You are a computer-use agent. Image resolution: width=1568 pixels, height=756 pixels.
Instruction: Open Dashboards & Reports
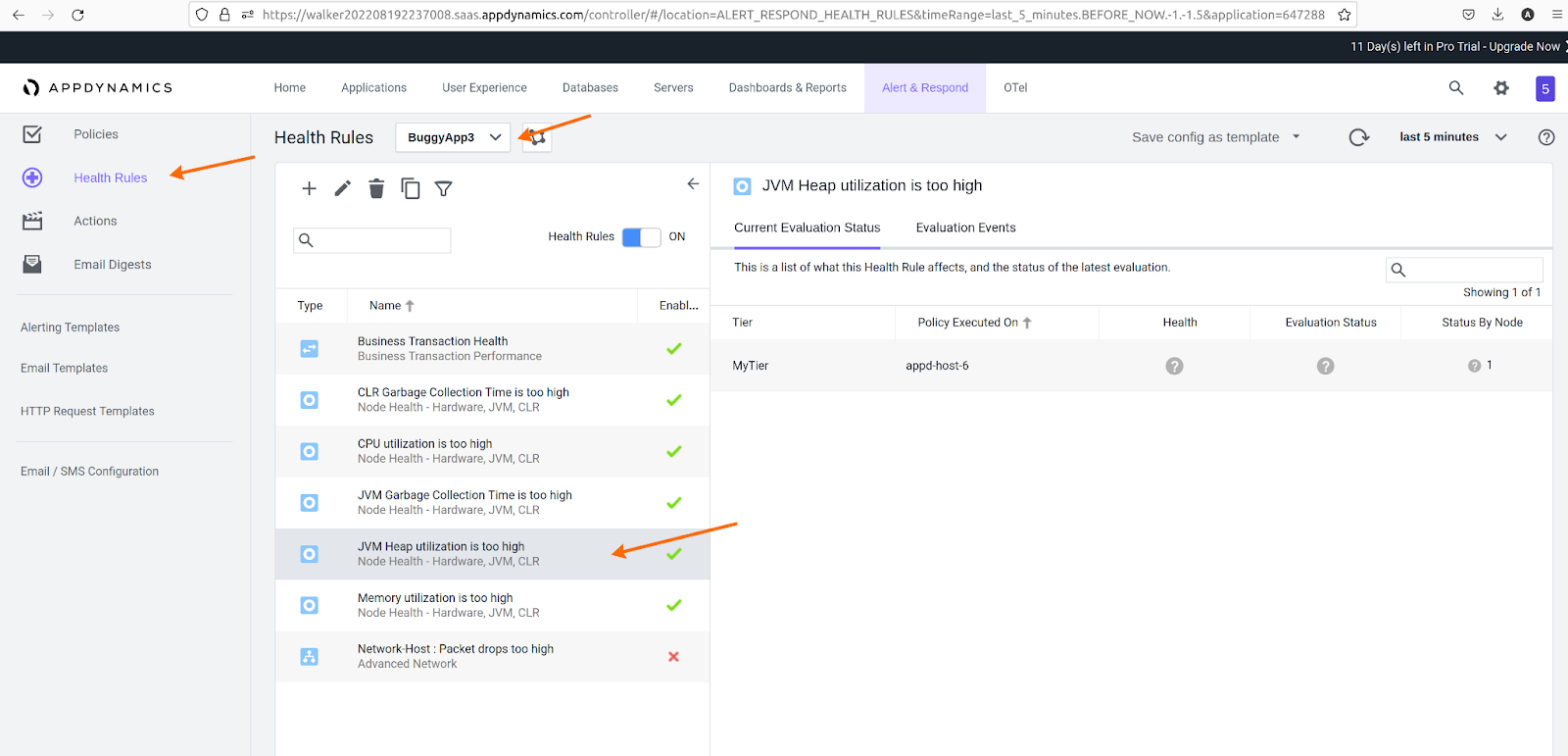[x=788, y=88]
